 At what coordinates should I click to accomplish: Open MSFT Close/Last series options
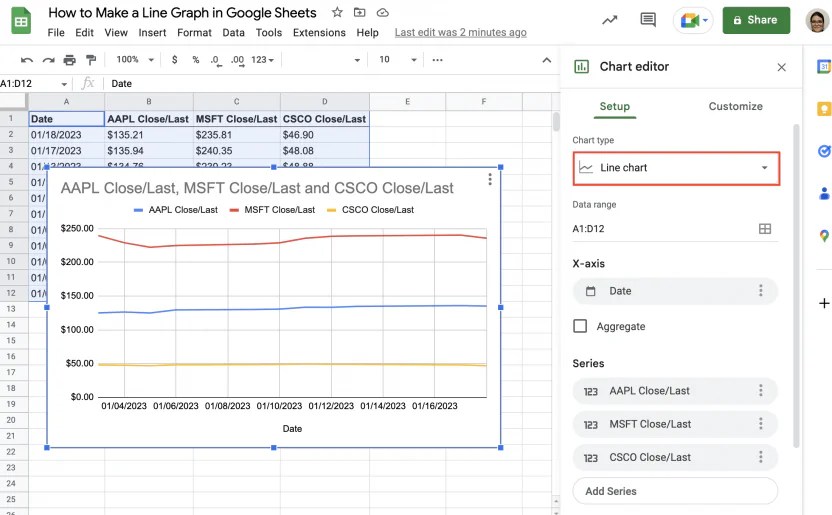760,424
